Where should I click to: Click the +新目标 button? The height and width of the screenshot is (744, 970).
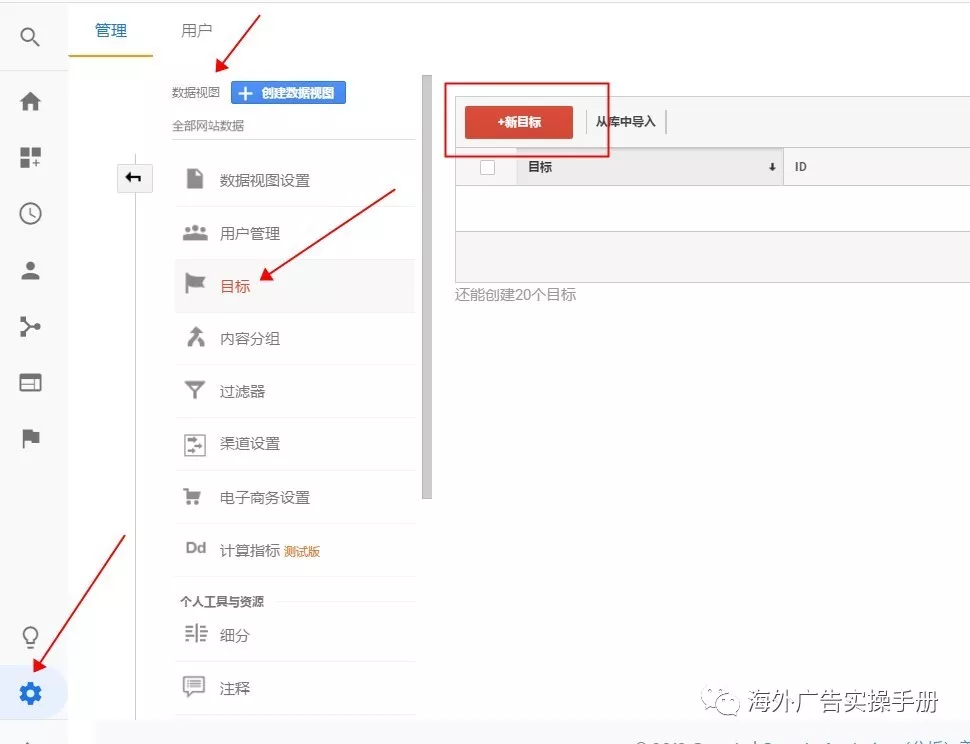point(518,122)
